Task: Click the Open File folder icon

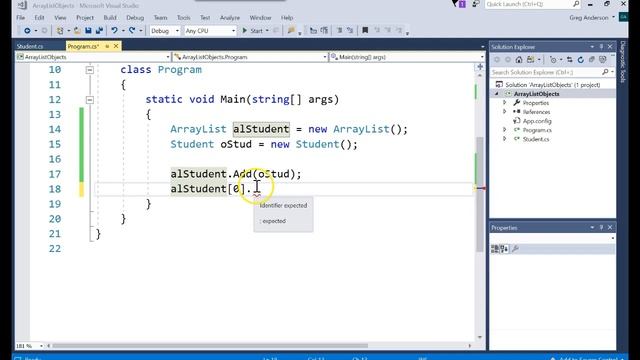Action: click(x=77, y=31)
